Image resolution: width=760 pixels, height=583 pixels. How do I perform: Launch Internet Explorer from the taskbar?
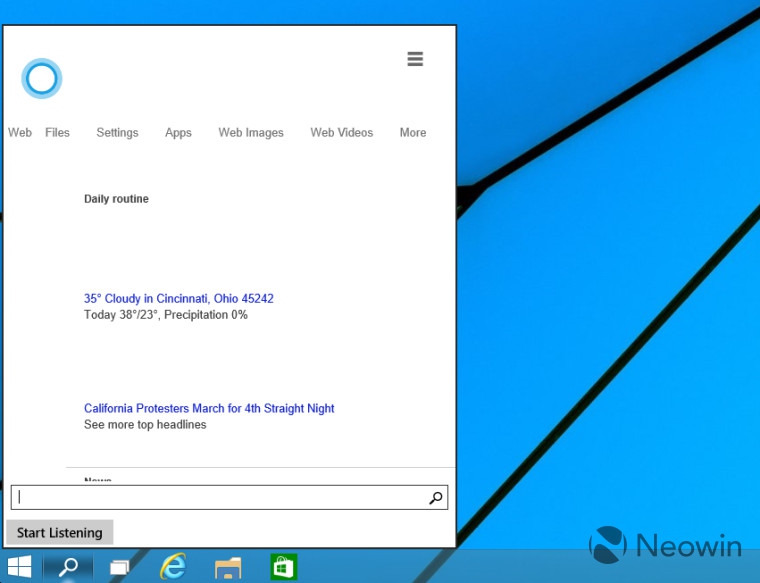click(x=174, y=567)
